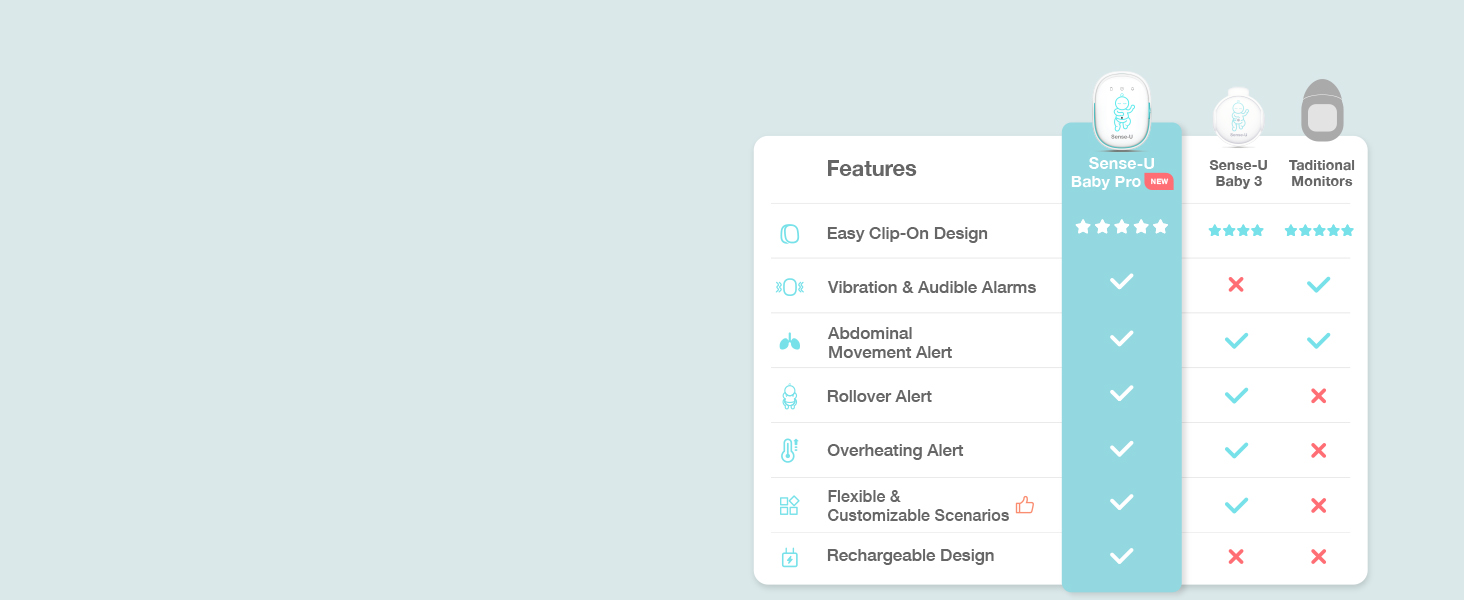Click the Baby 3 red cross for Vibration & Audible Alarms

[1236, 285]
